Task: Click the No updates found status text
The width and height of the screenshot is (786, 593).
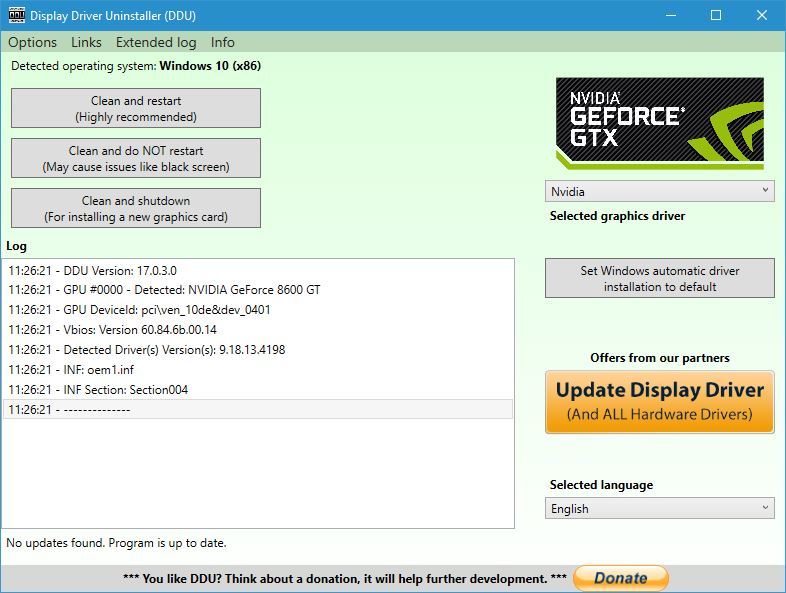Action: coord(116,543)
